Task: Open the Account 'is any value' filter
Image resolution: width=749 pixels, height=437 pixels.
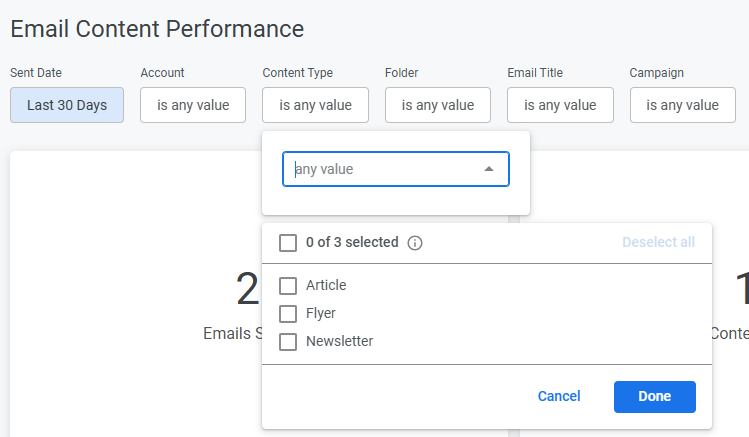Action: click(x=193, y=105)
